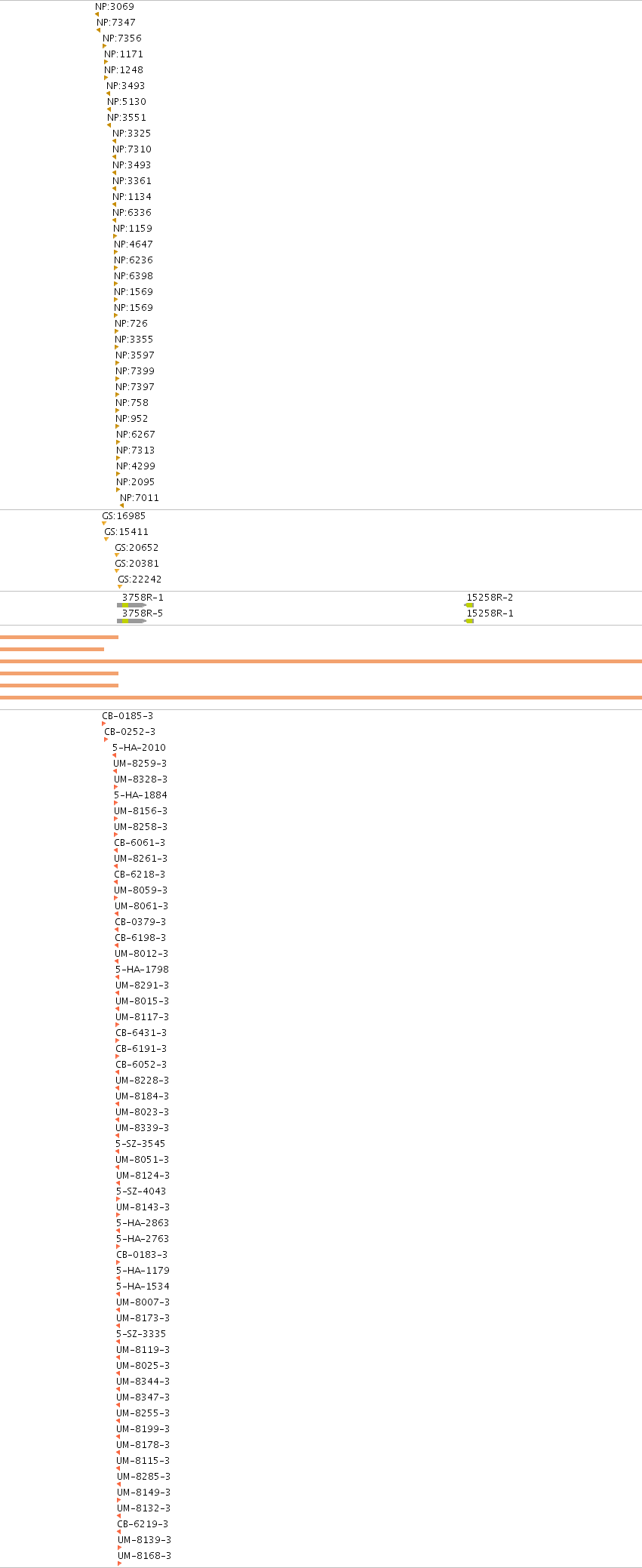642x1568 pixels.
Task: Open the NP:2095 feature
Action: tap(136, 482)
